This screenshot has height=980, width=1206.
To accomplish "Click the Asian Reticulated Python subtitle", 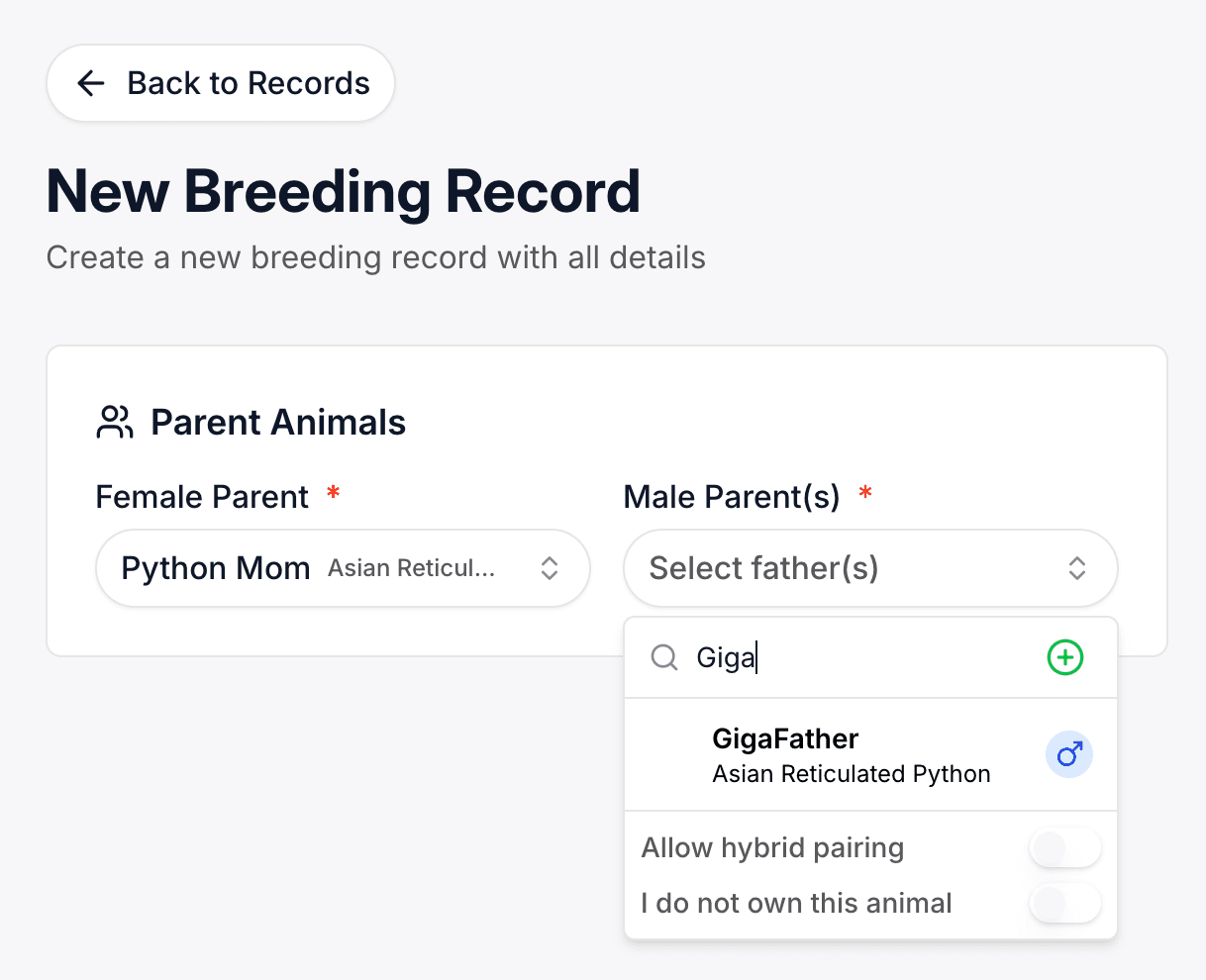I will pos(852,774).
